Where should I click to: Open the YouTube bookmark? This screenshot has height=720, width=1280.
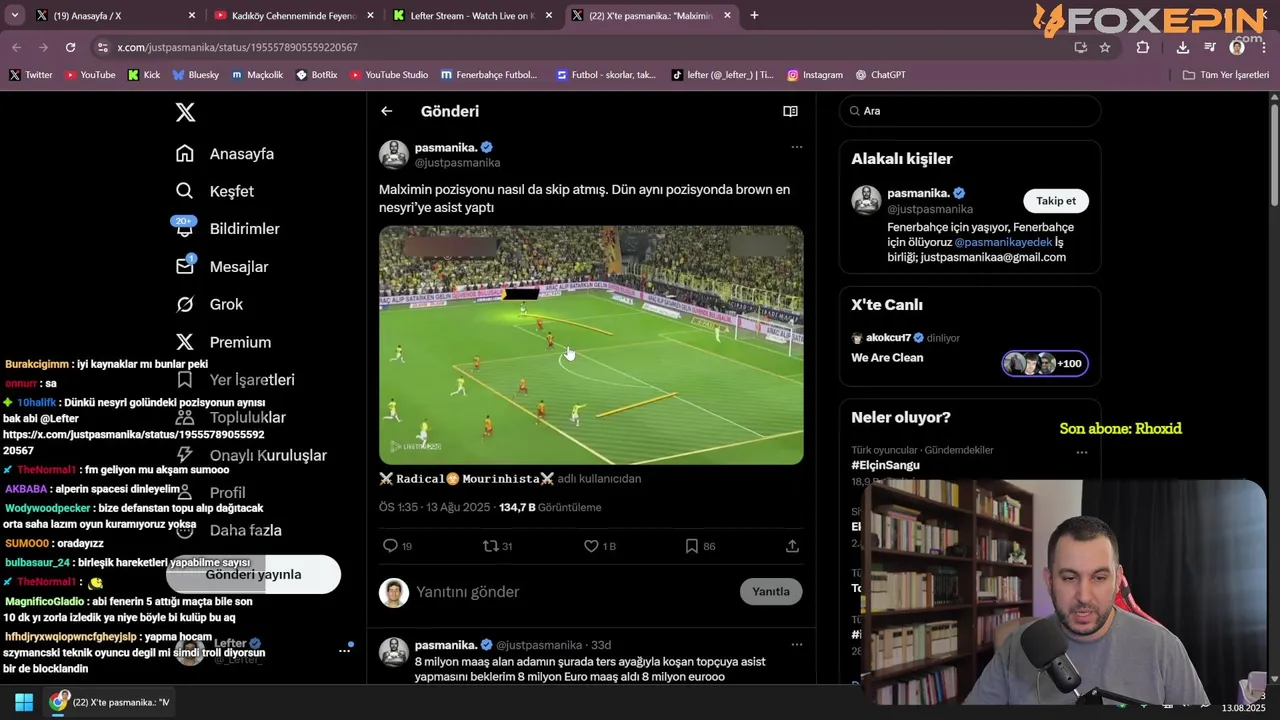90,75
